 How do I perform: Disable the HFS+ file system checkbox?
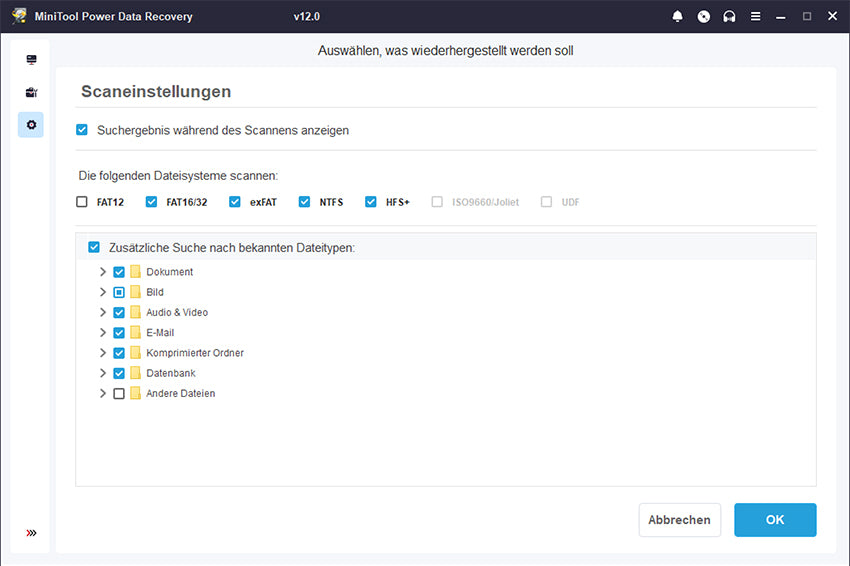tap(371, 202)
